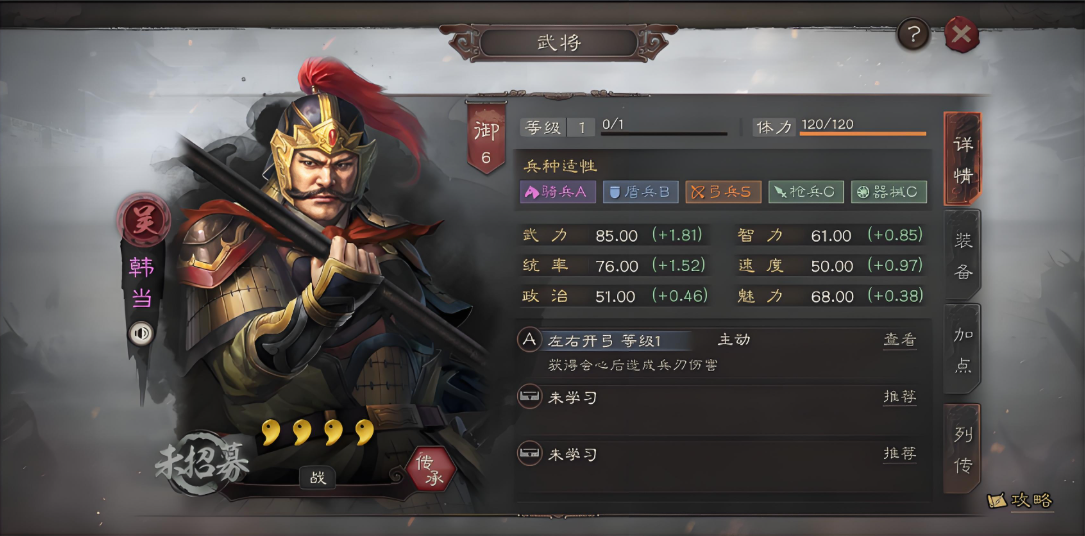Select the 枪兵C spear troop badge
Viewport: 1085px width, 536px height.
[805, 192]
